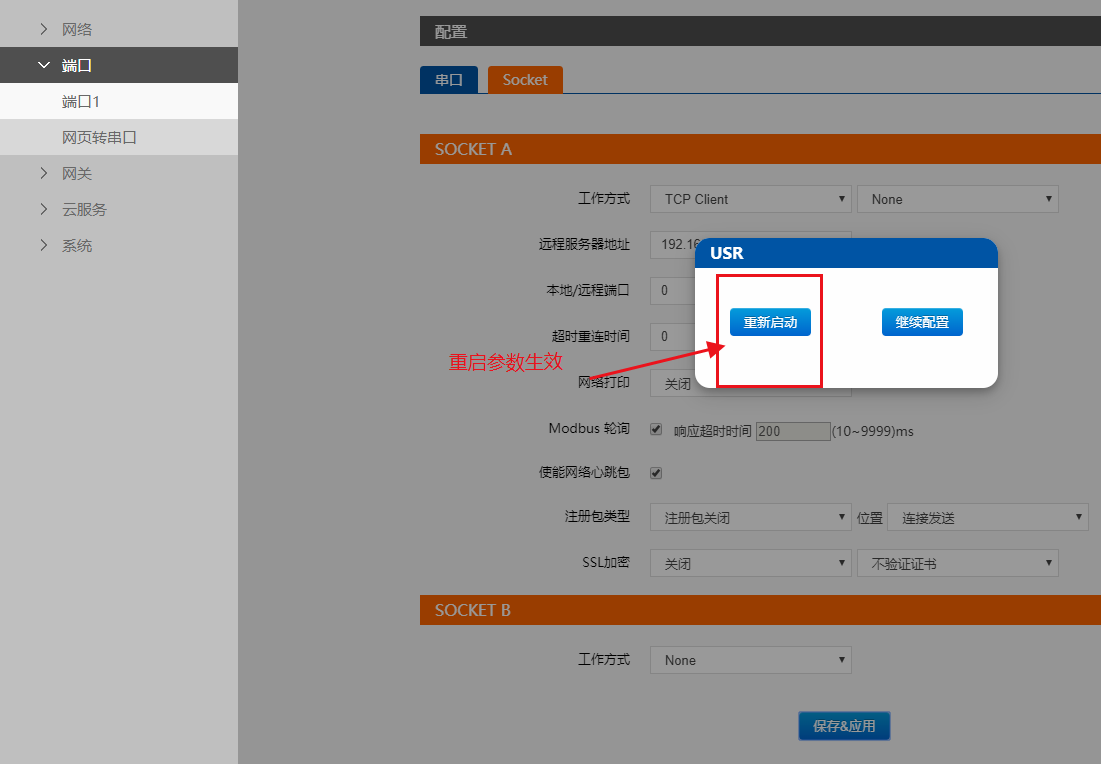Viewport: 1101px width, 764px height.
Task: Switch to the Socket tab
Action: (x=525, y=80)
